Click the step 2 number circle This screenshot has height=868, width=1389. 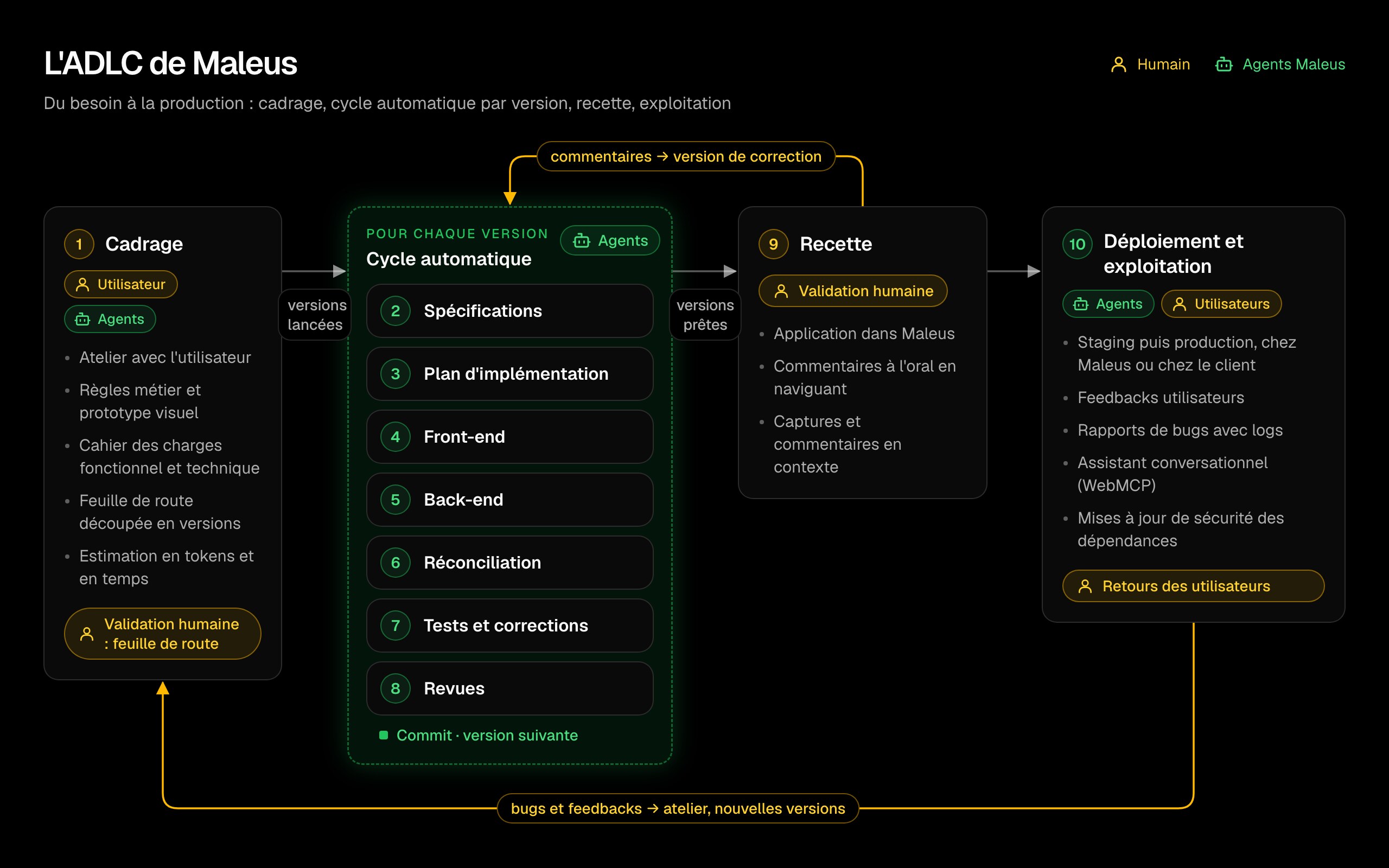point(396,311)
